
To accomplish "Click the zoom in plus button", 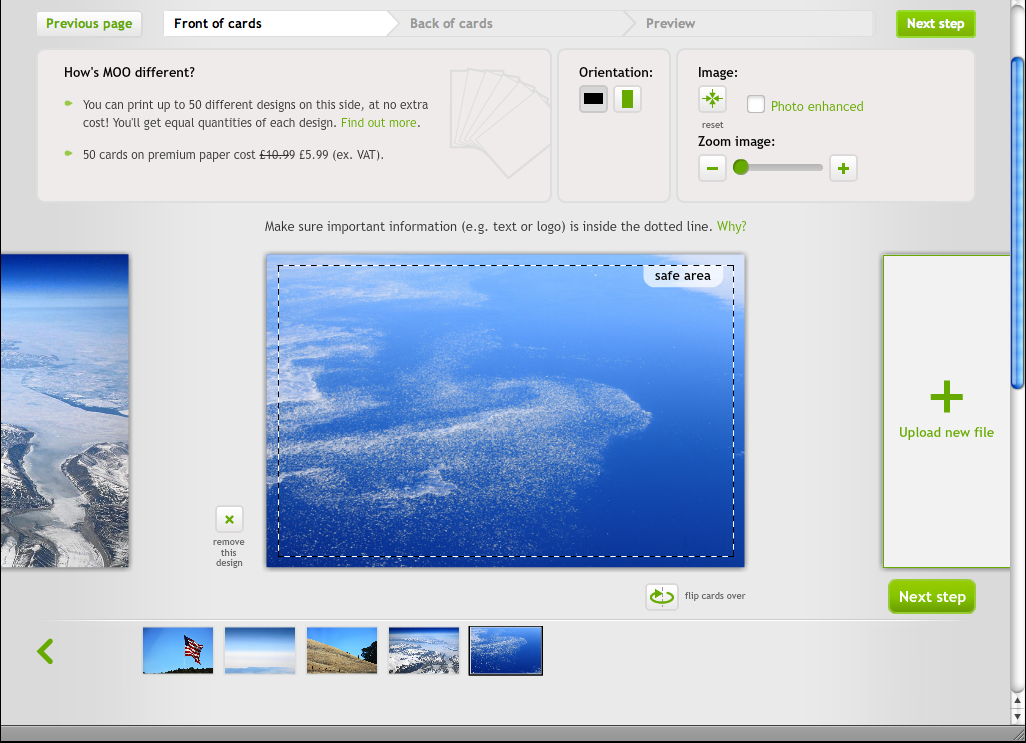I will tap(843, 168).
